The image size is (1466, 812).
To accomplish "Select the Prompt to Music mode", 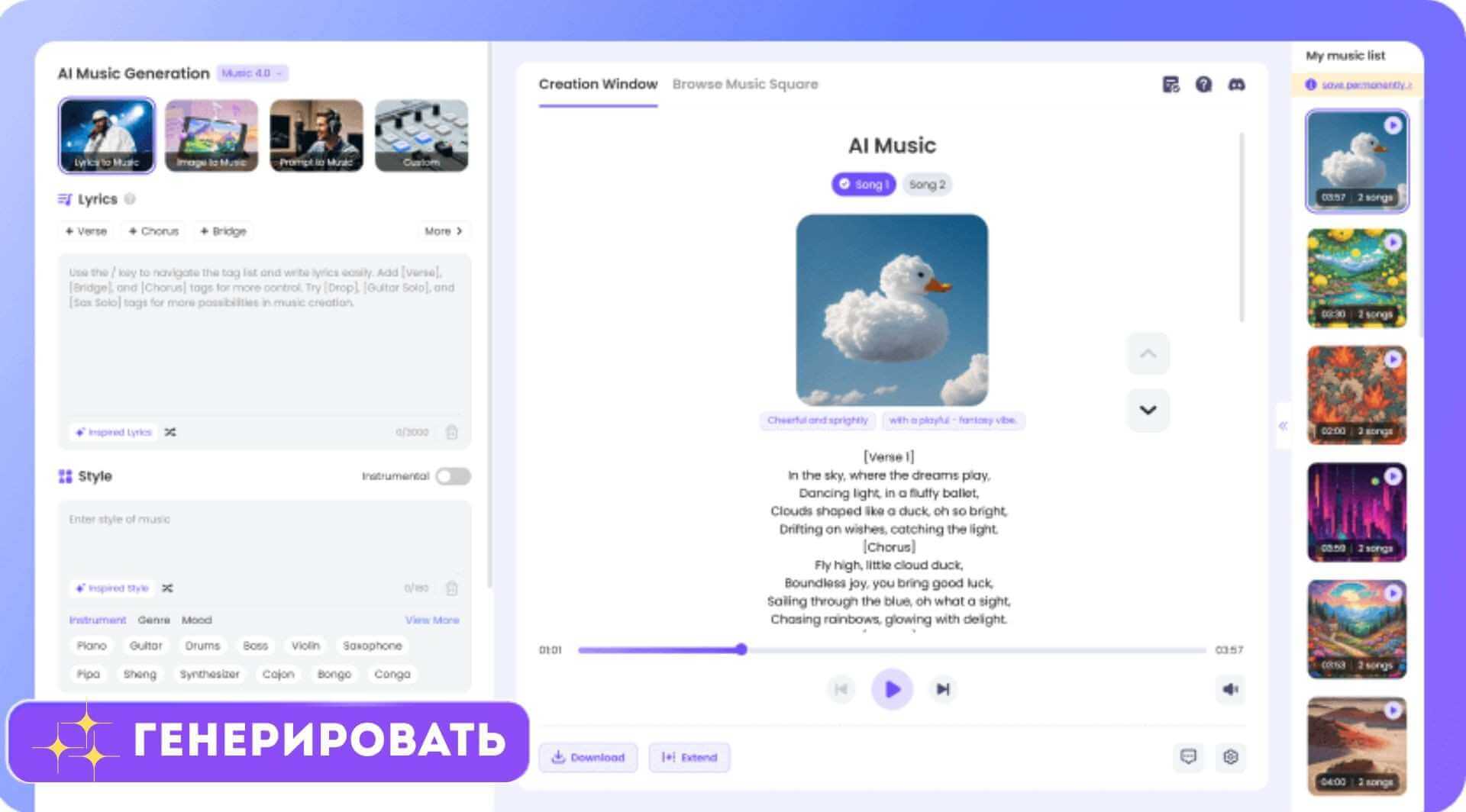I will (316, 135).
